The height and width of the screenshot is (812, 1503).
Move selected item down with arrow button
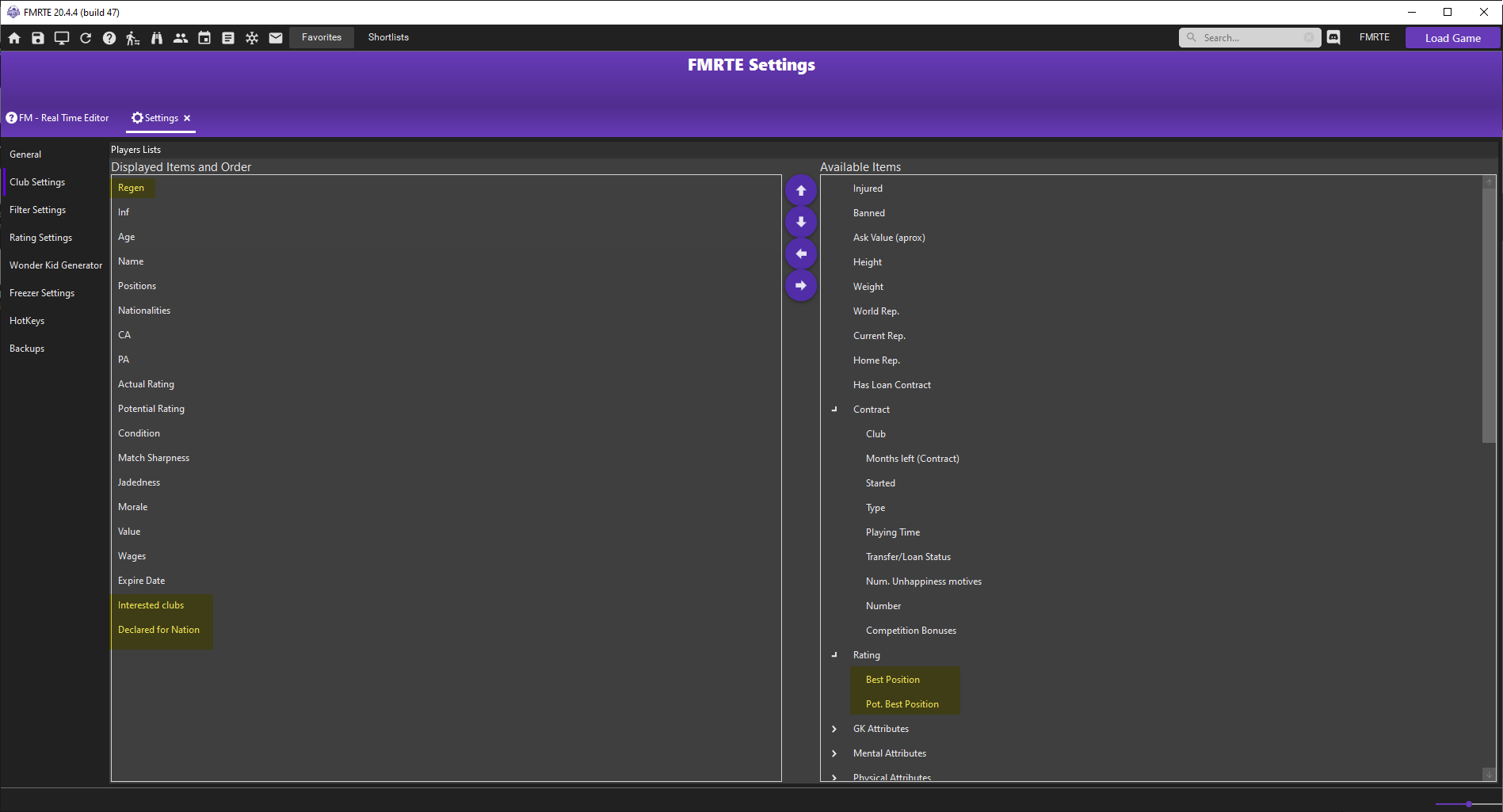click(x=800, y=222)
